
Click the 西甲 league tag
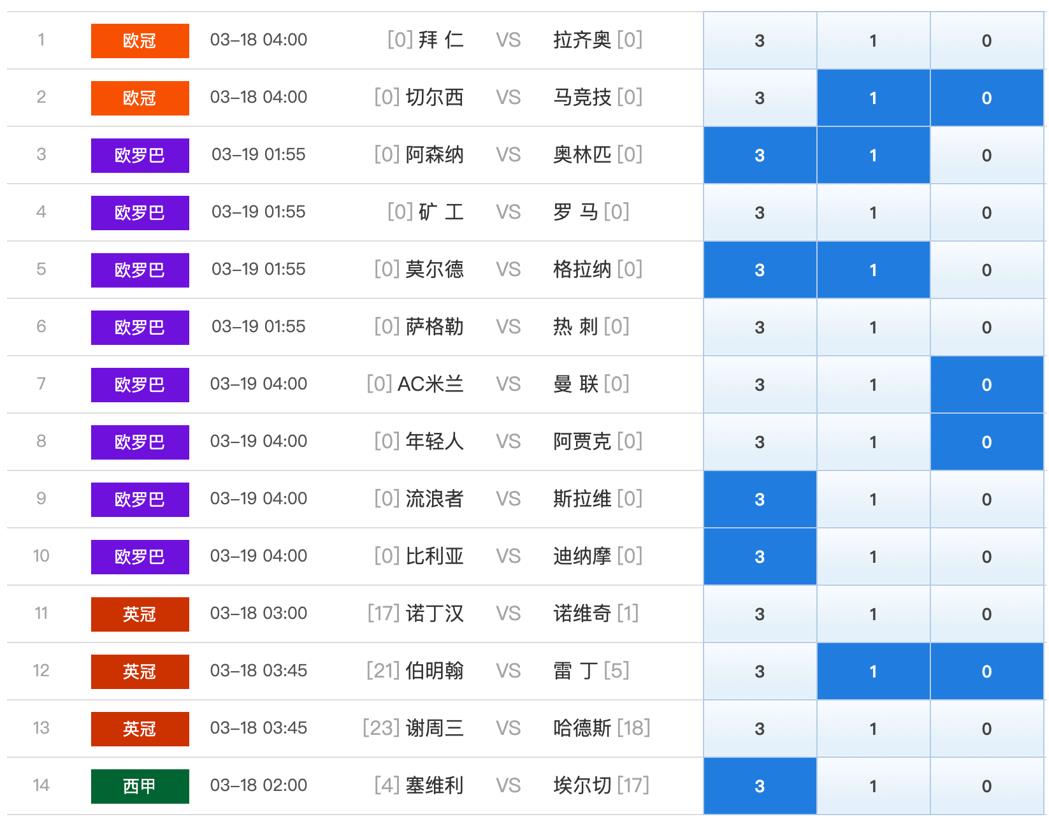point(140,786)
